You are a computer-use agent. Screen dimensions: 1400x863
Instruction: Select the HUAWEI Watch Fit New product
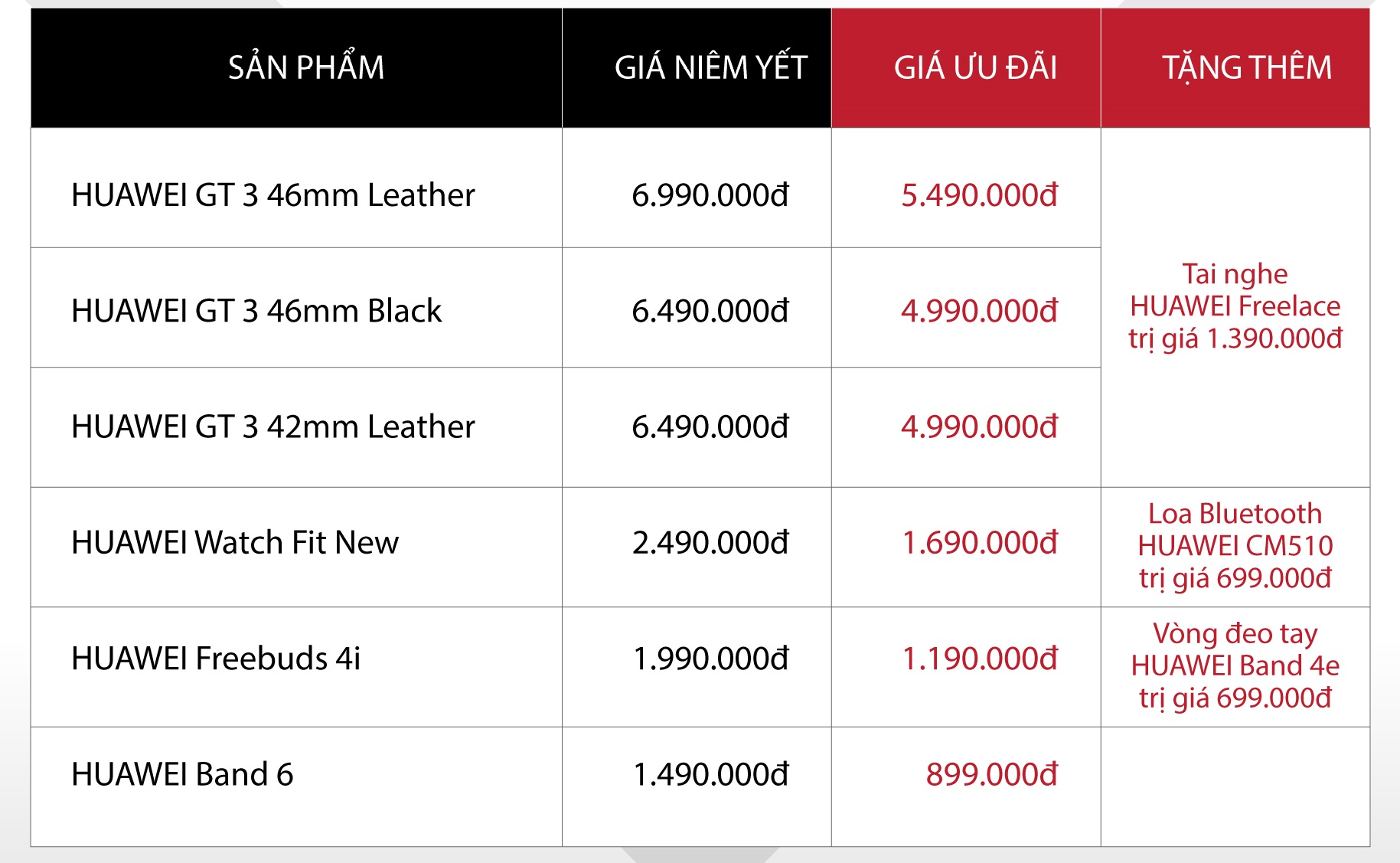pos(235,542)
